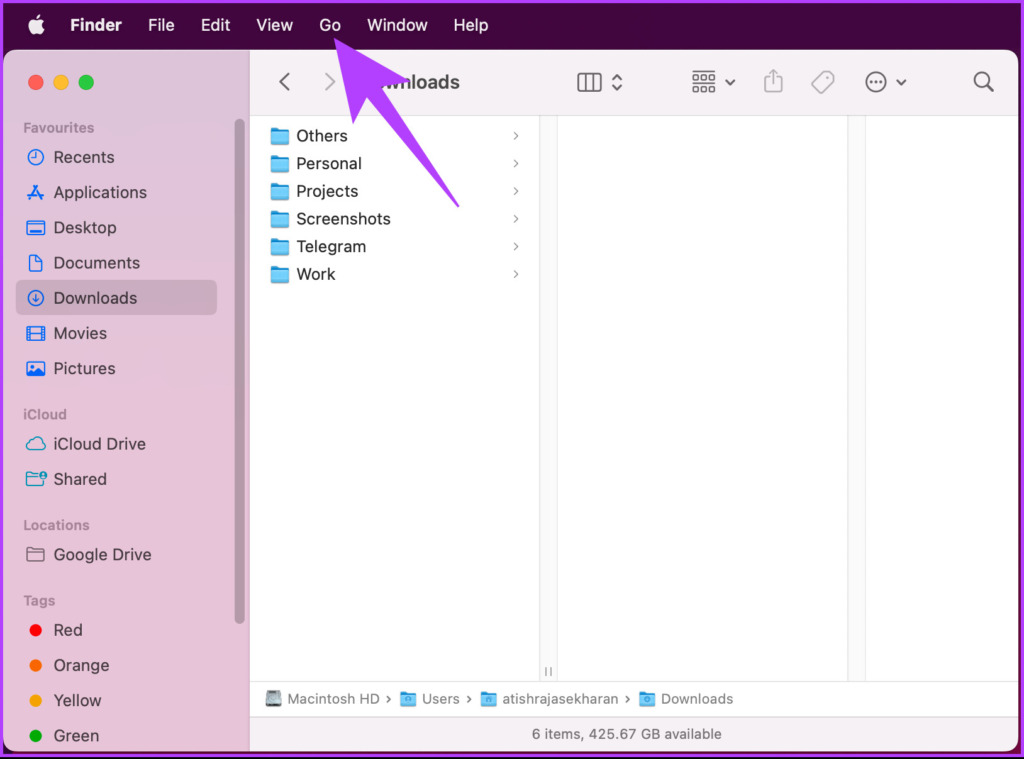This screenshot has width=1024, height=759.
Task: Expand the More actions dropdown arrow
Action: pyautogui.click(x=901, y=83)
